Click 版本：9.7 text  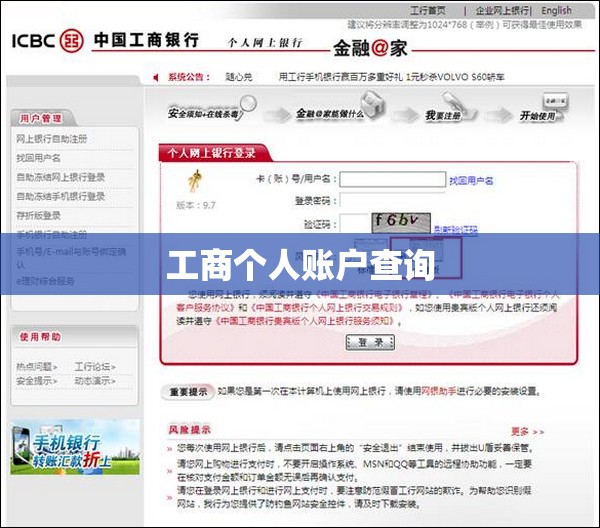pyautogui.click(x=196, y=205)
